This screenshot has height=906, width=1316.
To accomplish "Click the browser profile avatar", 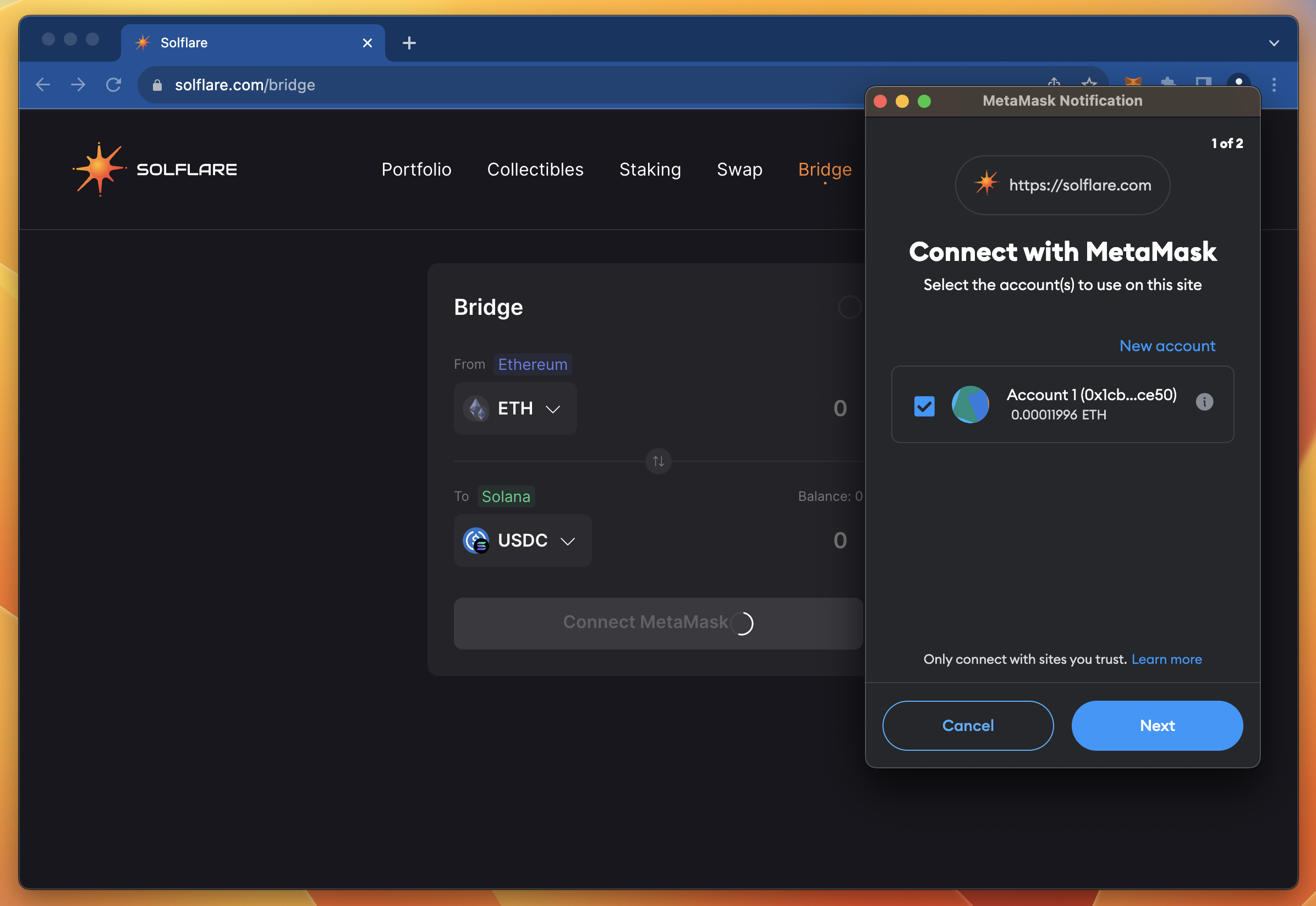I will [1239, 80].
